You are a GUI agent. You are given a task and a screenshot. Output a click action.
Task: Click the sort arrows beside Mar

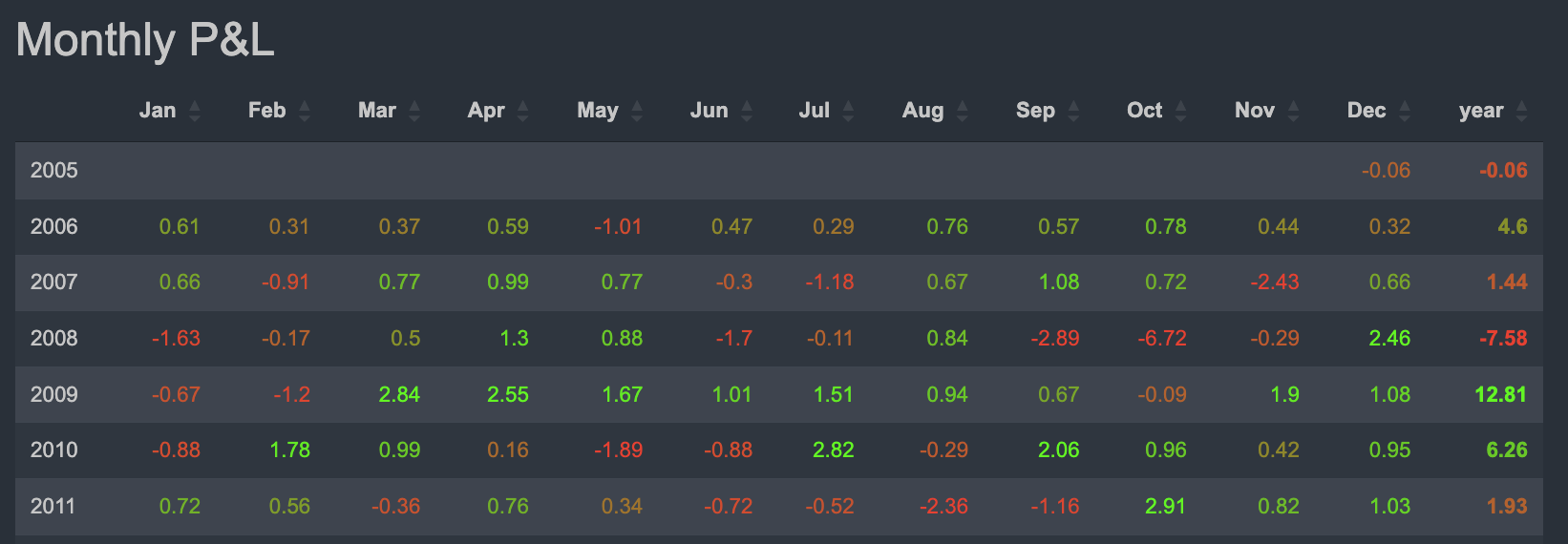[x=414, y=112]
